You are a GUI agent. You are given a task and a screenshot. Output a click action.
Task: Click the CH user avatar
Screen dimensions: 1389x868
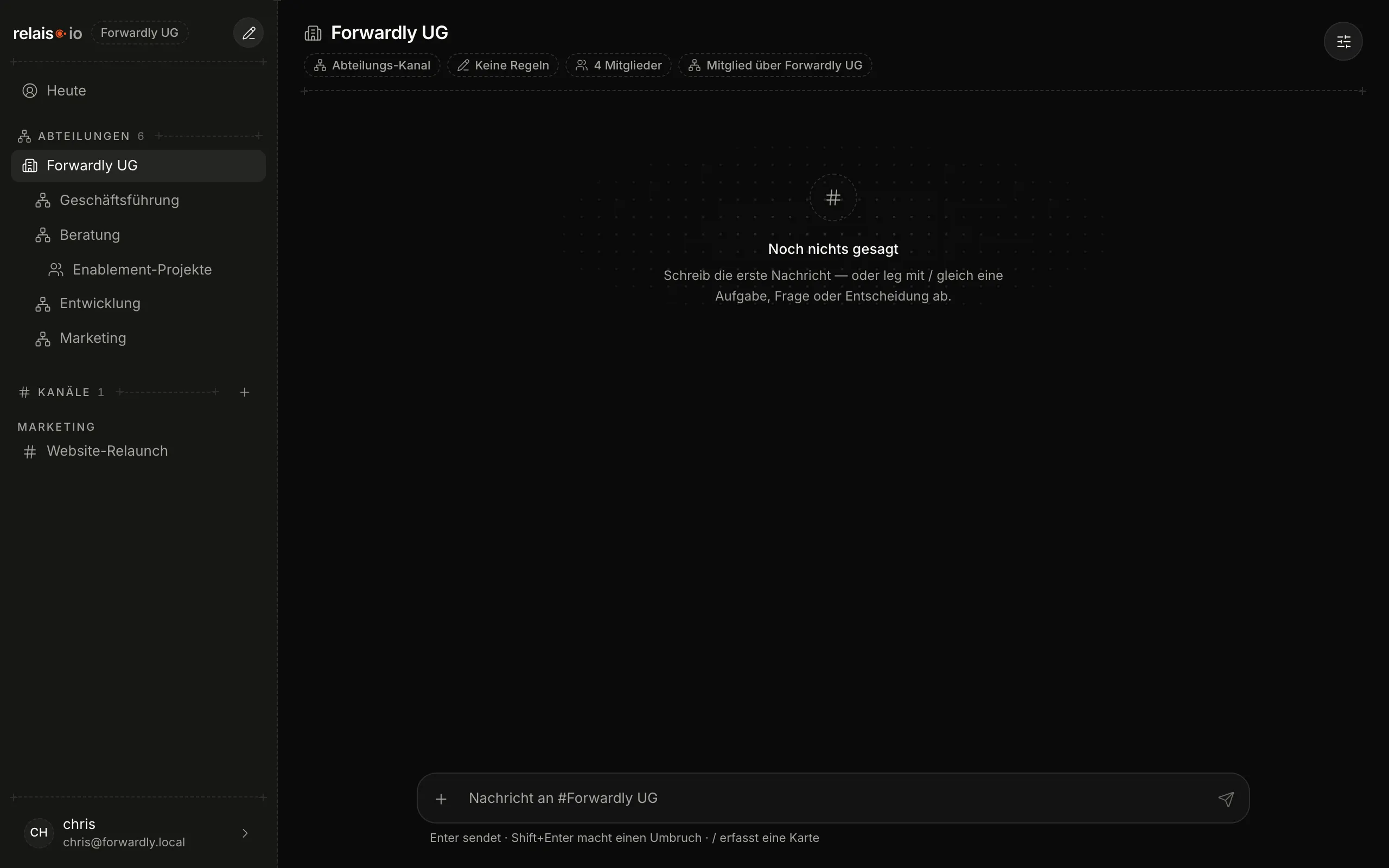tap(39, 832)
